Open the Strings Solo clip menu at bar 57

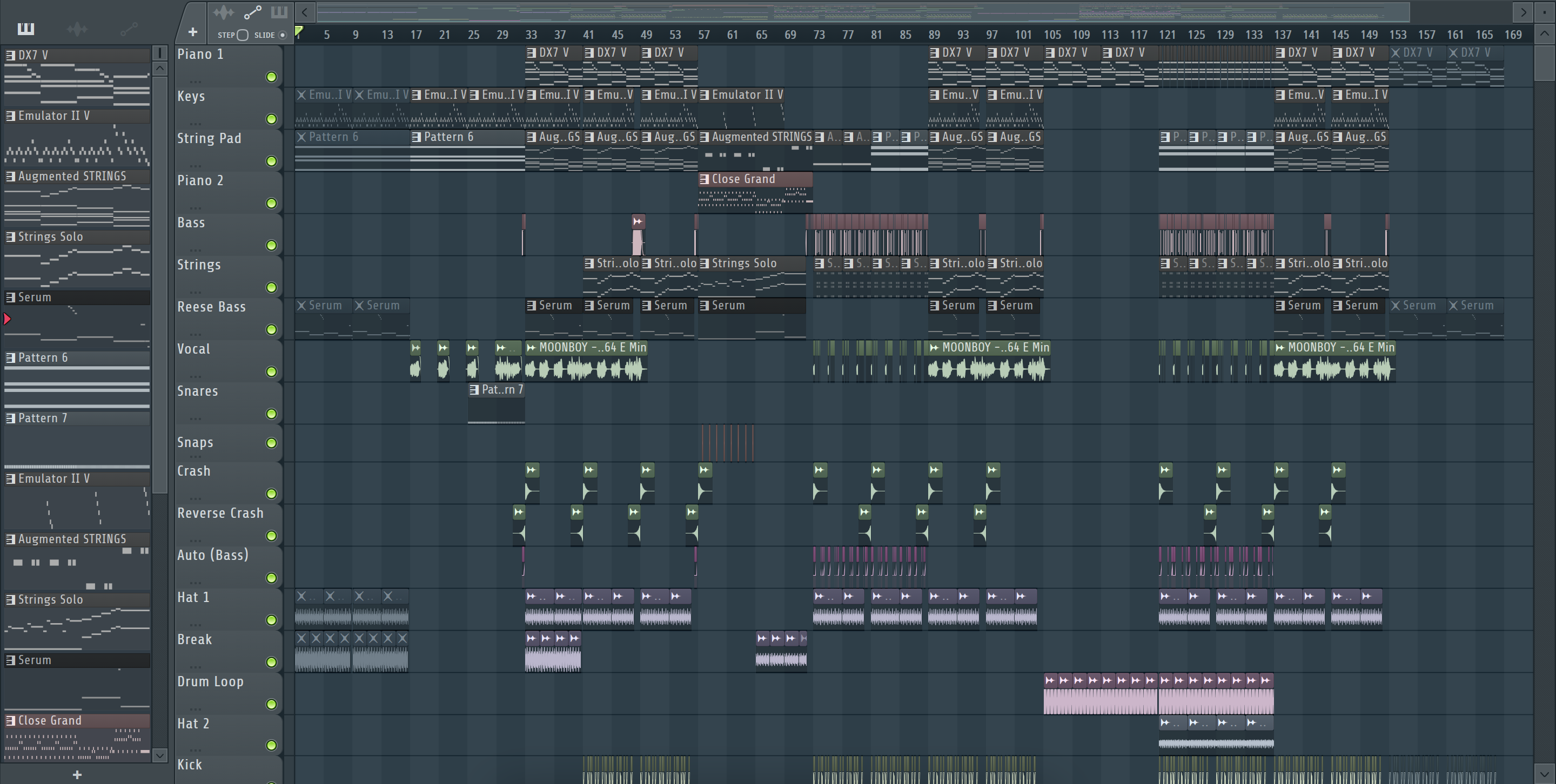705,263
